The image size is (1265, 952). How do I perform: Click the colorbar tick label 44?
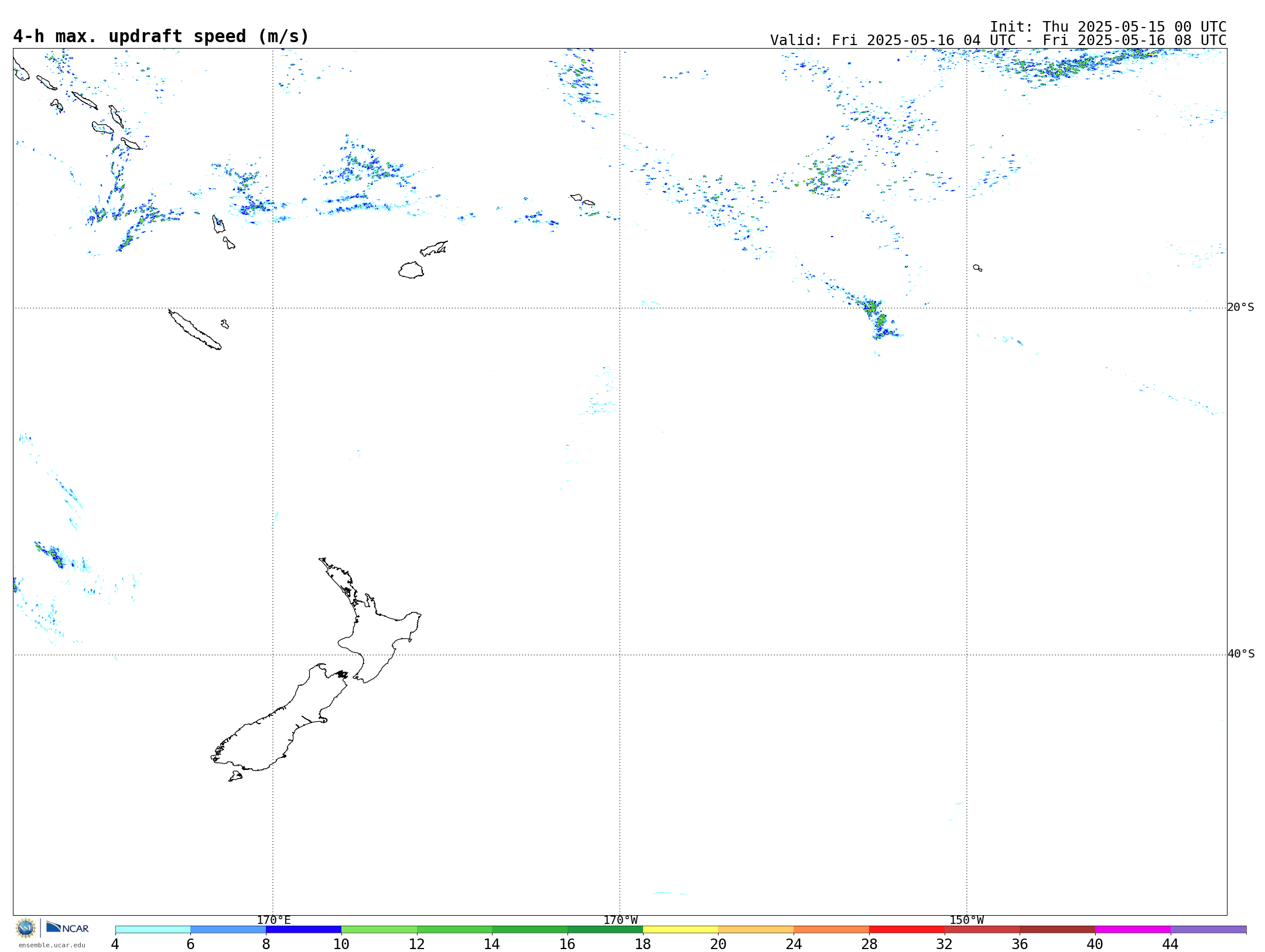(x=1170, y=944)
